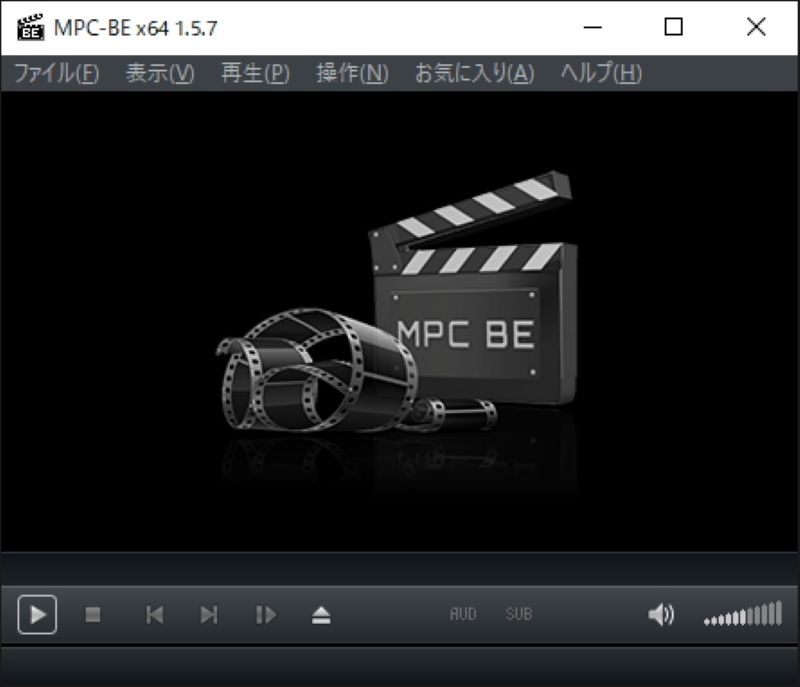800x687 pixels.
Task: Toggle the SUB subtitle indicator
Action: pos(518,616)
